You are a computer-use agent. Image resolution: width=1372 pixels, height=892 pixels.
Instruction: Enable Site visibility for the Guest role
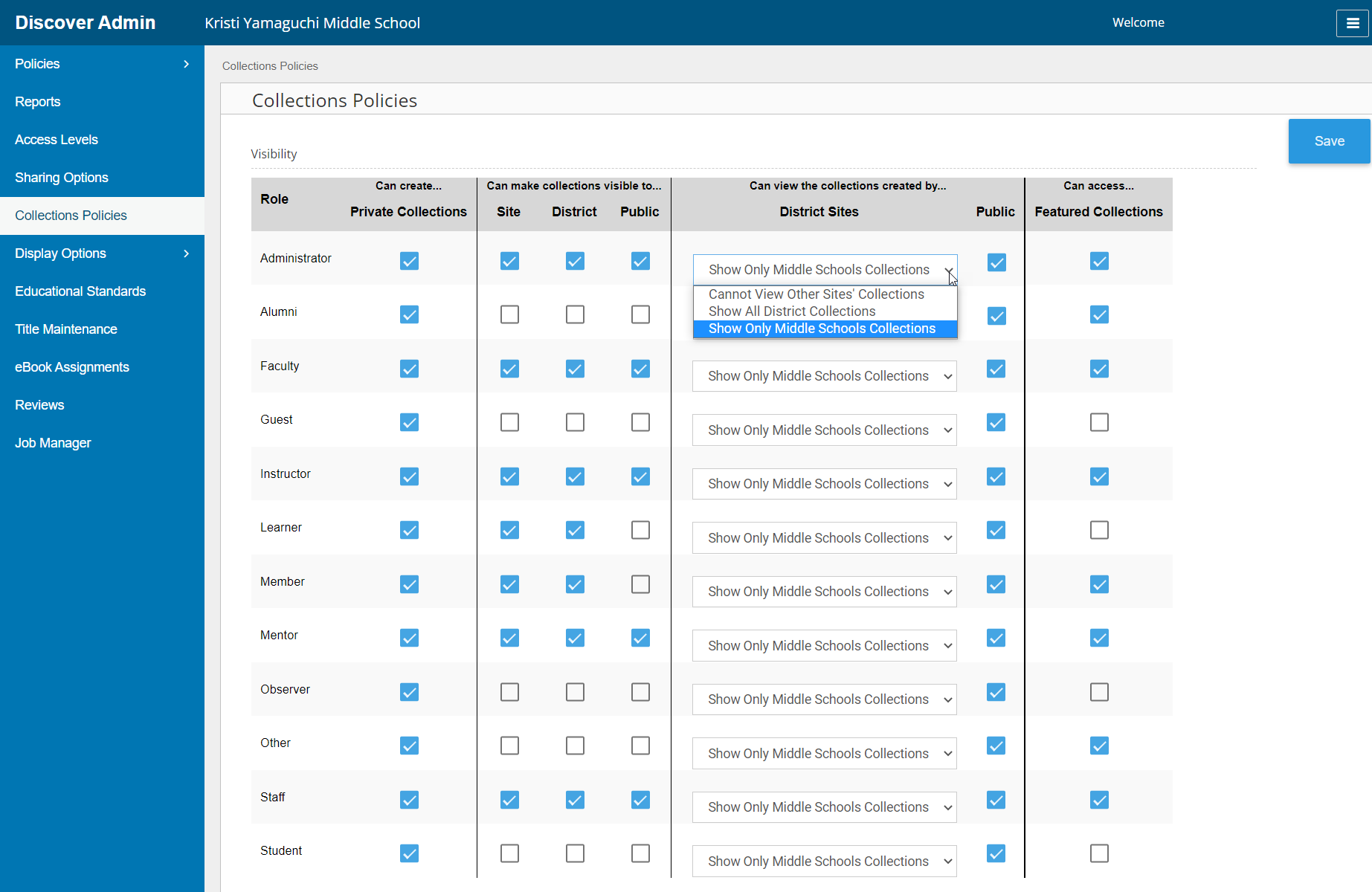coord(509,421)
